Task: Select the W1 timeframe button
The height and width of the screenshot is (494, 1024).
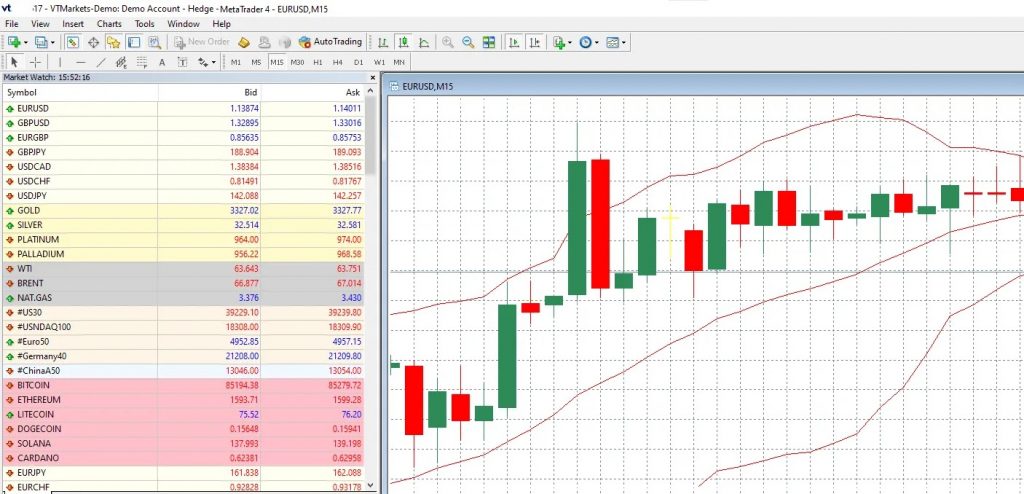Action: (379, 62)
